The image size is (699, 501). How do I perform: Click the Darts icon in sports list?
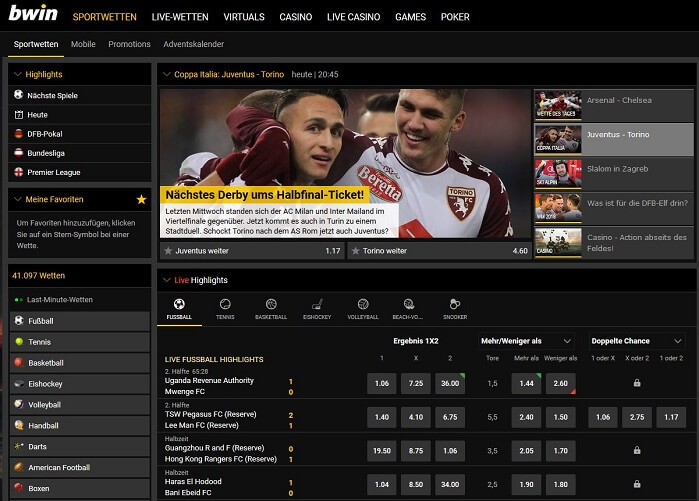(19, 446)
